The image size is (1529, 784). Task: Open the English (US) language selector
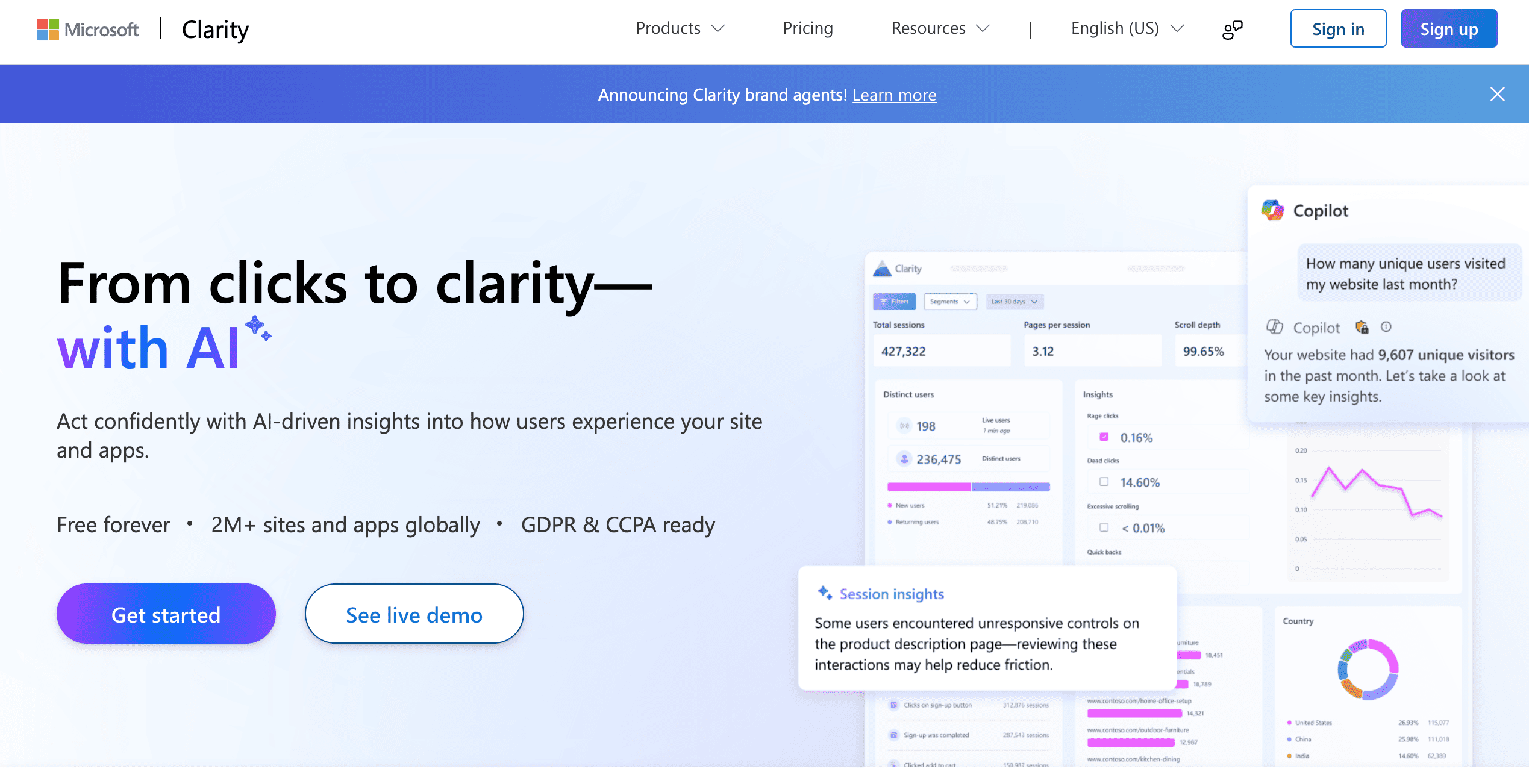click(x=1128, y=28)
